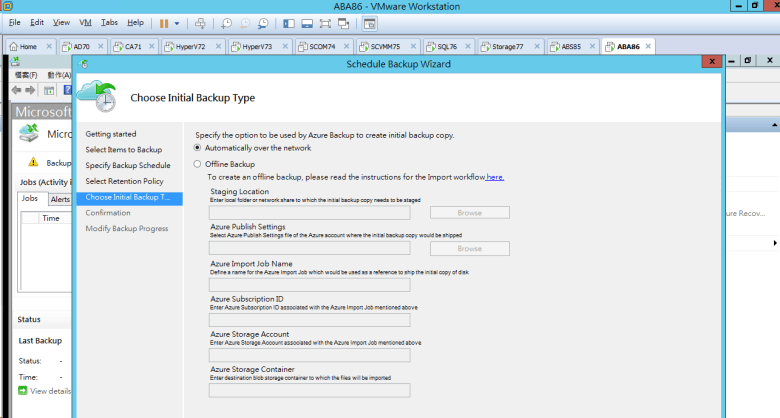This screenshot has height=418, width=780.
Task: Switch to the SCVMM75 VM tab
Action: pyautogui.click(x=381, y=46)
